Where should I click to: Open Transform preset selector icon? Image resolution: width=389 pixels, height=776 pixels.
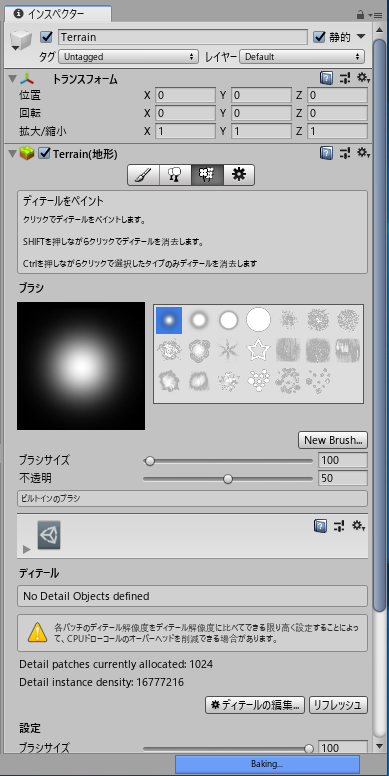(345, 78)
